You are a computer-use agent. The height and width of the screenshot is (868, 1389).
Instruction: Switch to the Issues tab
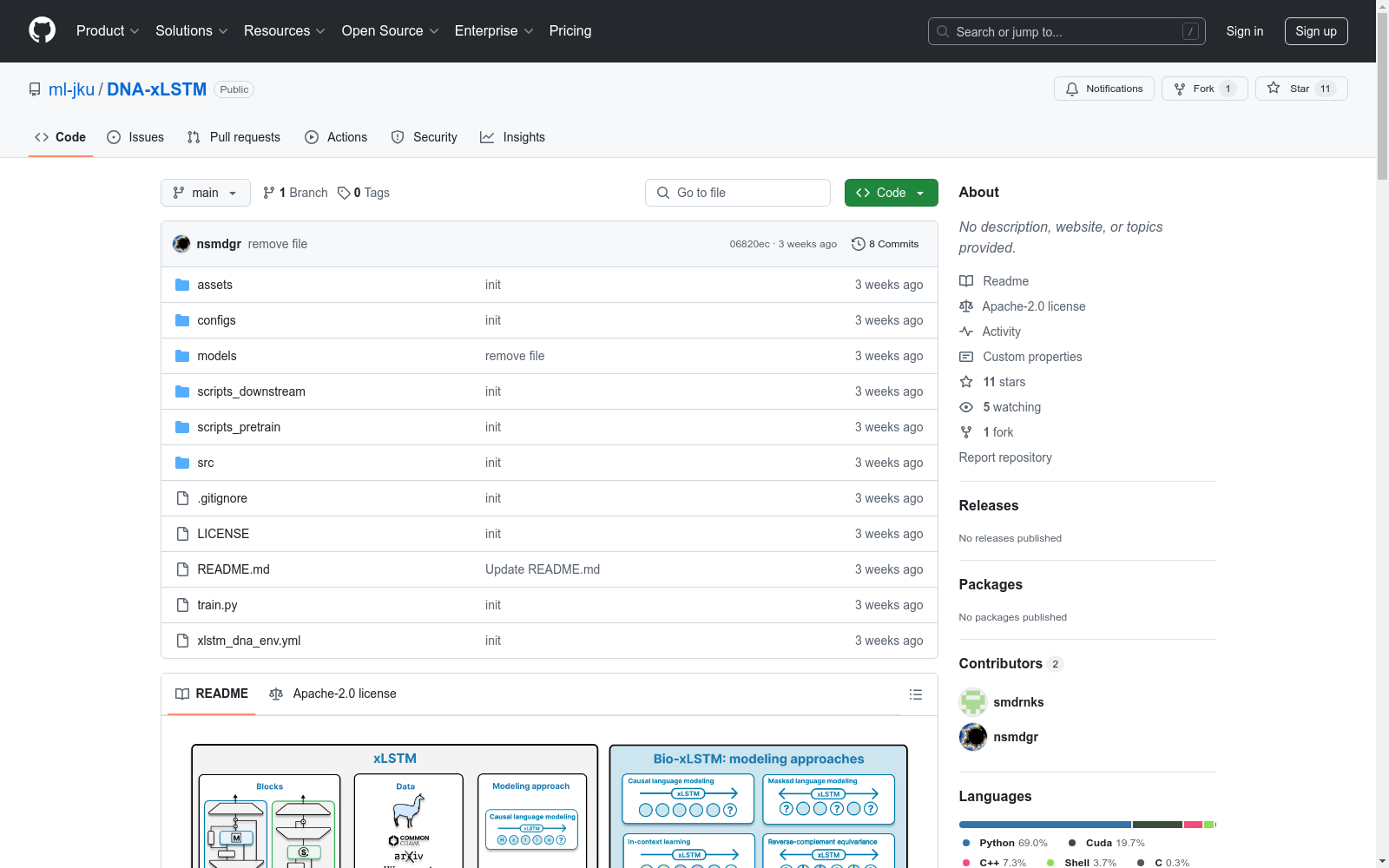(135, 137)
